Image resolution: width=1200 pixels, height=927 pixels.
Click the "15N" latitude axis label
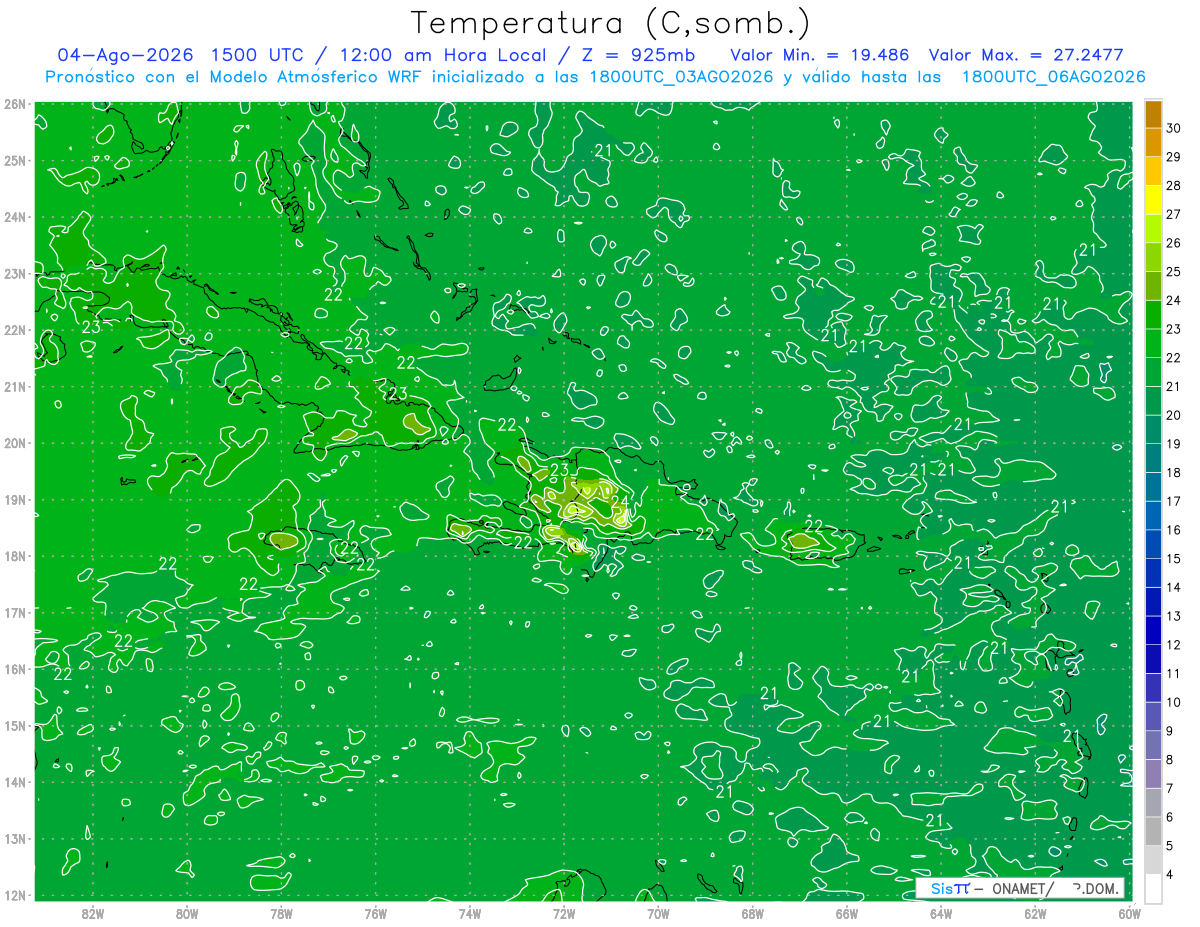click(14, 725)
